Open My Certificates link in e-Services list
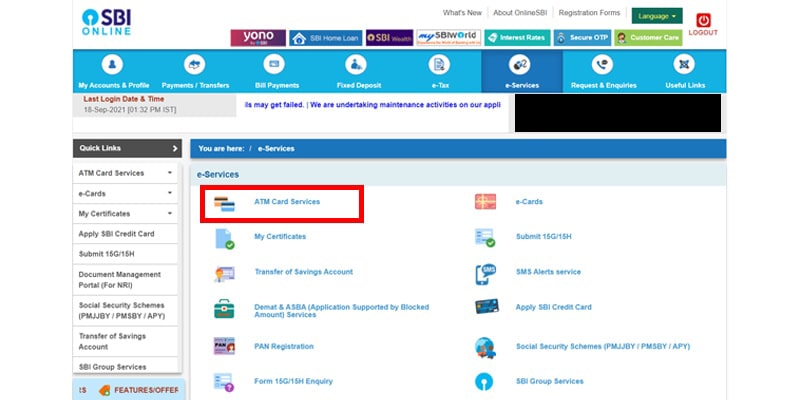 click(280, 237)
